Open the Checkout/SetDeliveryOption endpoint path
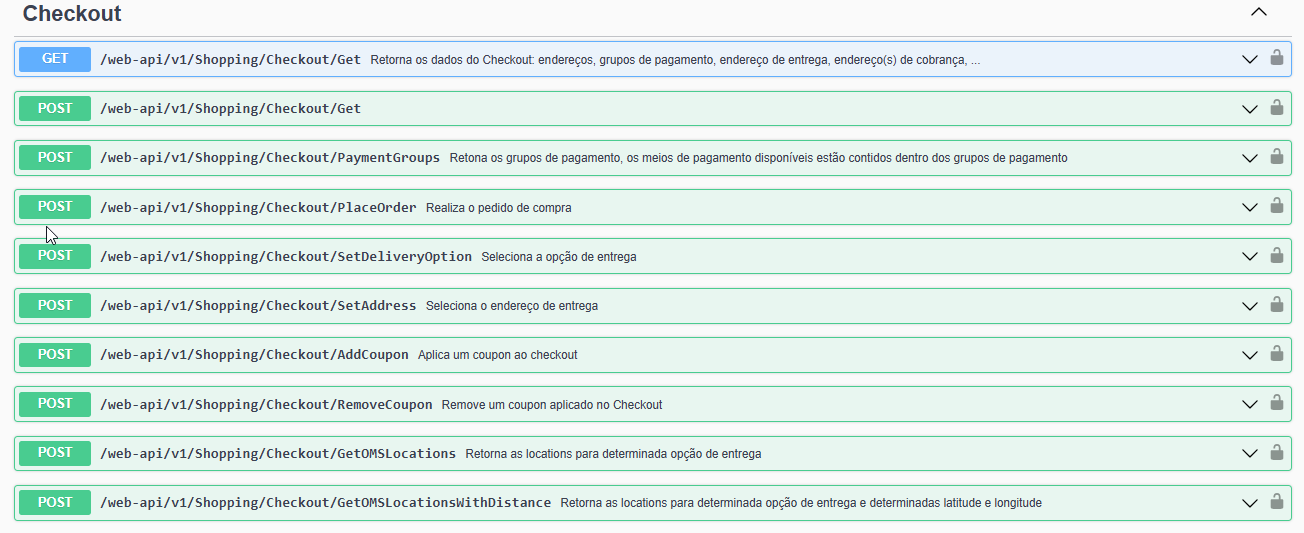The image size is (1304, 533). [286, 256]
